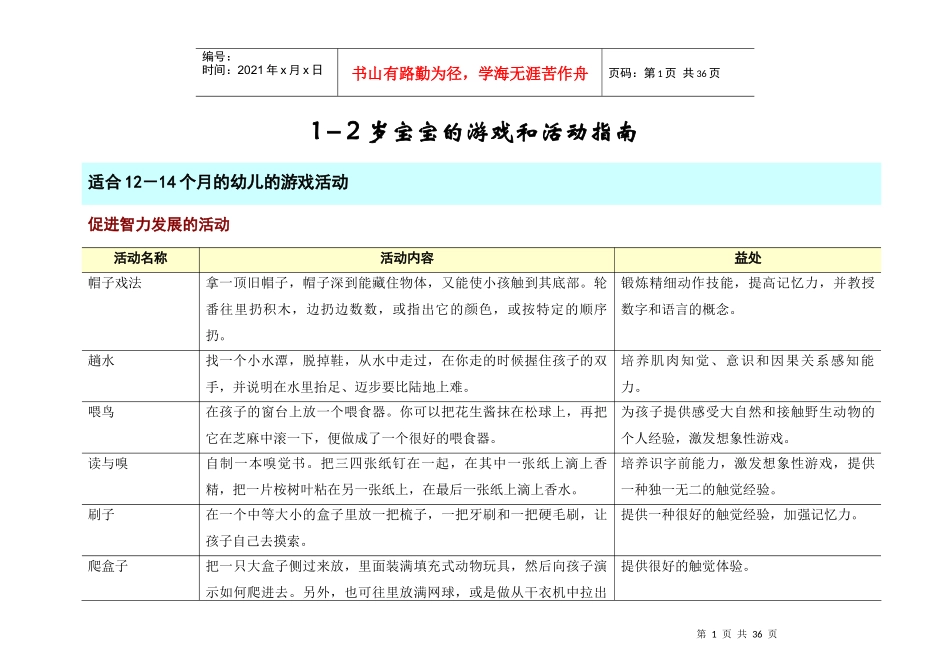The height and width of the screenshot is (672, 950).
Task: Click the benefit line starting 个人经验，激发想象性游戏
Action: click(x=706, y=438)
